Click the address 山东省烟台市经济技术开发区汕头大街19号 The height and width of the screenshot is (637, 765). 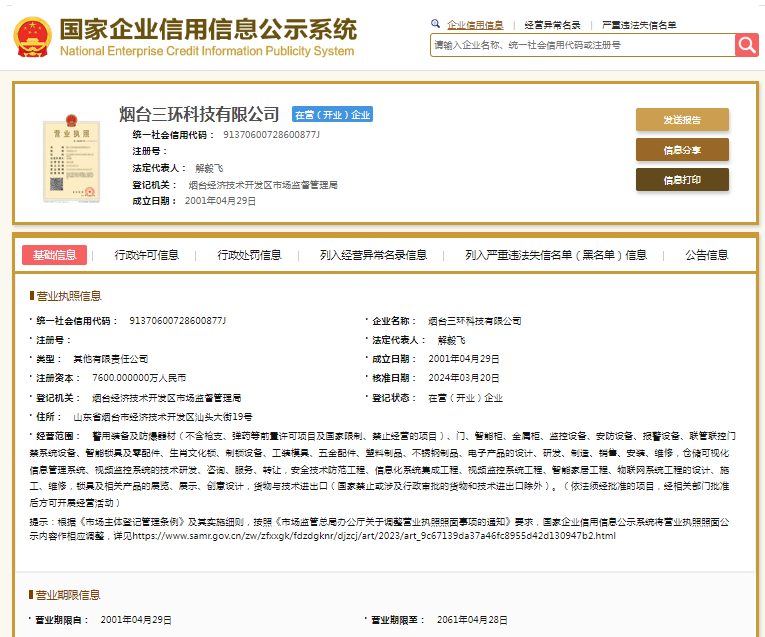(163, 417)
